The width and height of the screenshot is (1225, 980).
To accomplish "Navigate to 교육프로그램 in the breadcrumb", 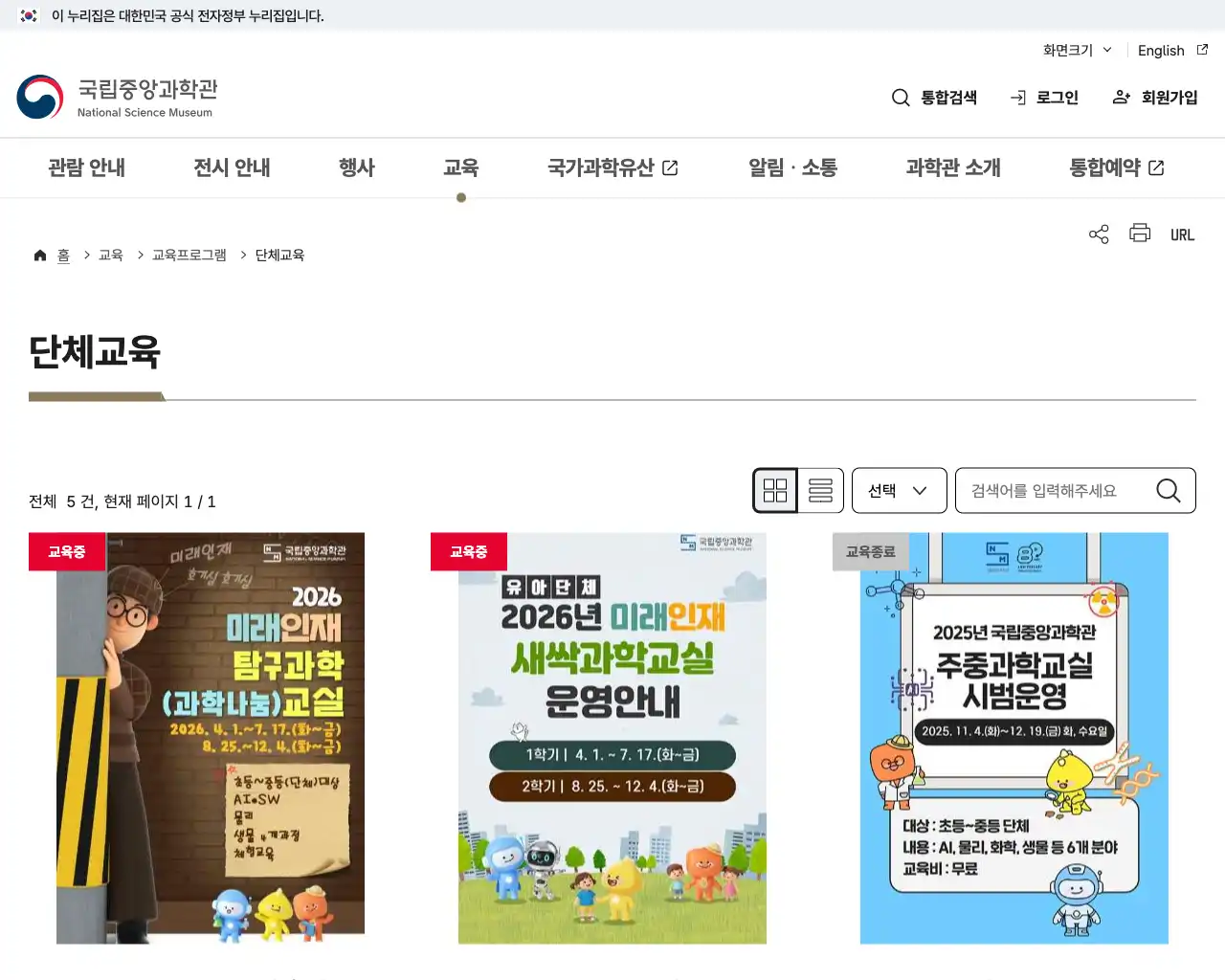I will pyautogui.click(x=187, y=255).
